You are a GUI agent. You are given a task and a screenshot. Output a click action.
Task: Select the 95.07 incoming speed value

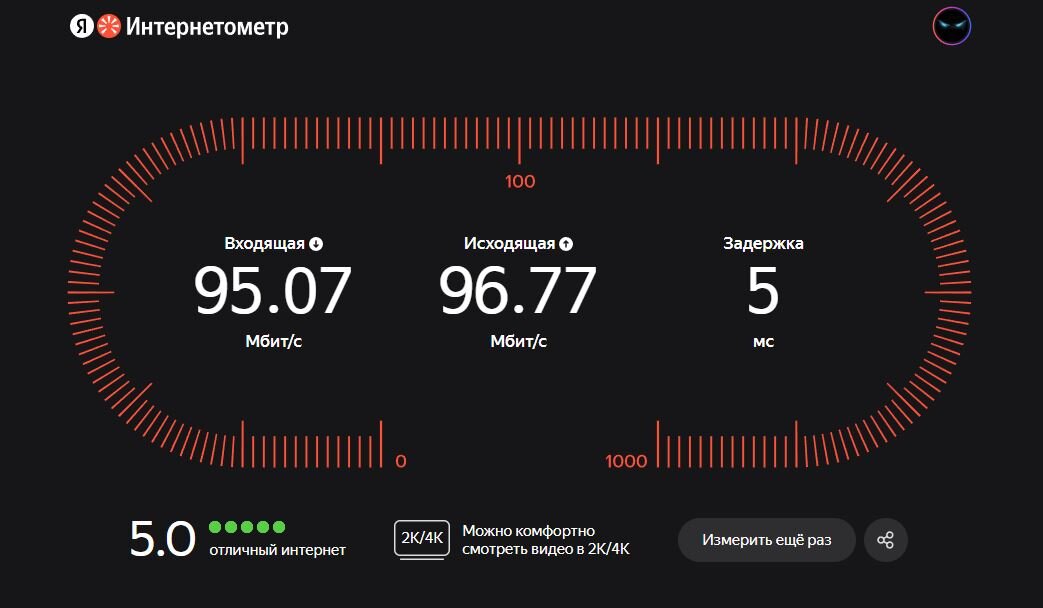click(x=273, y=290)
